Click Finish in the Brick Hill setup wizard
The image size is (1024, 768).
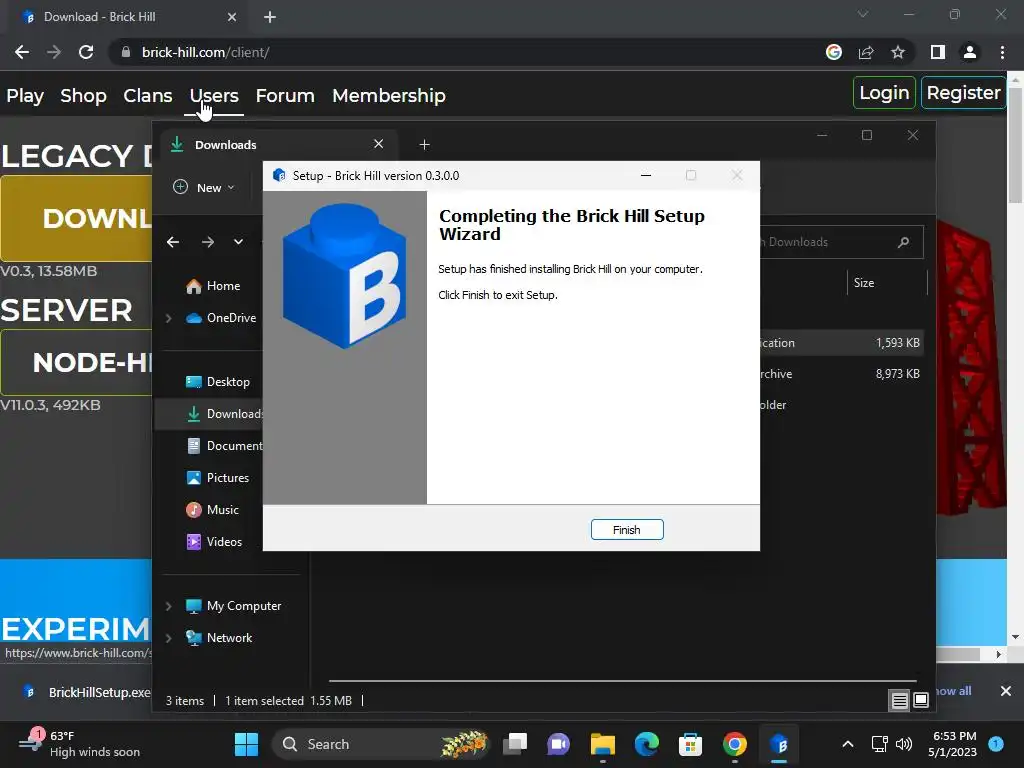point(627,530)
